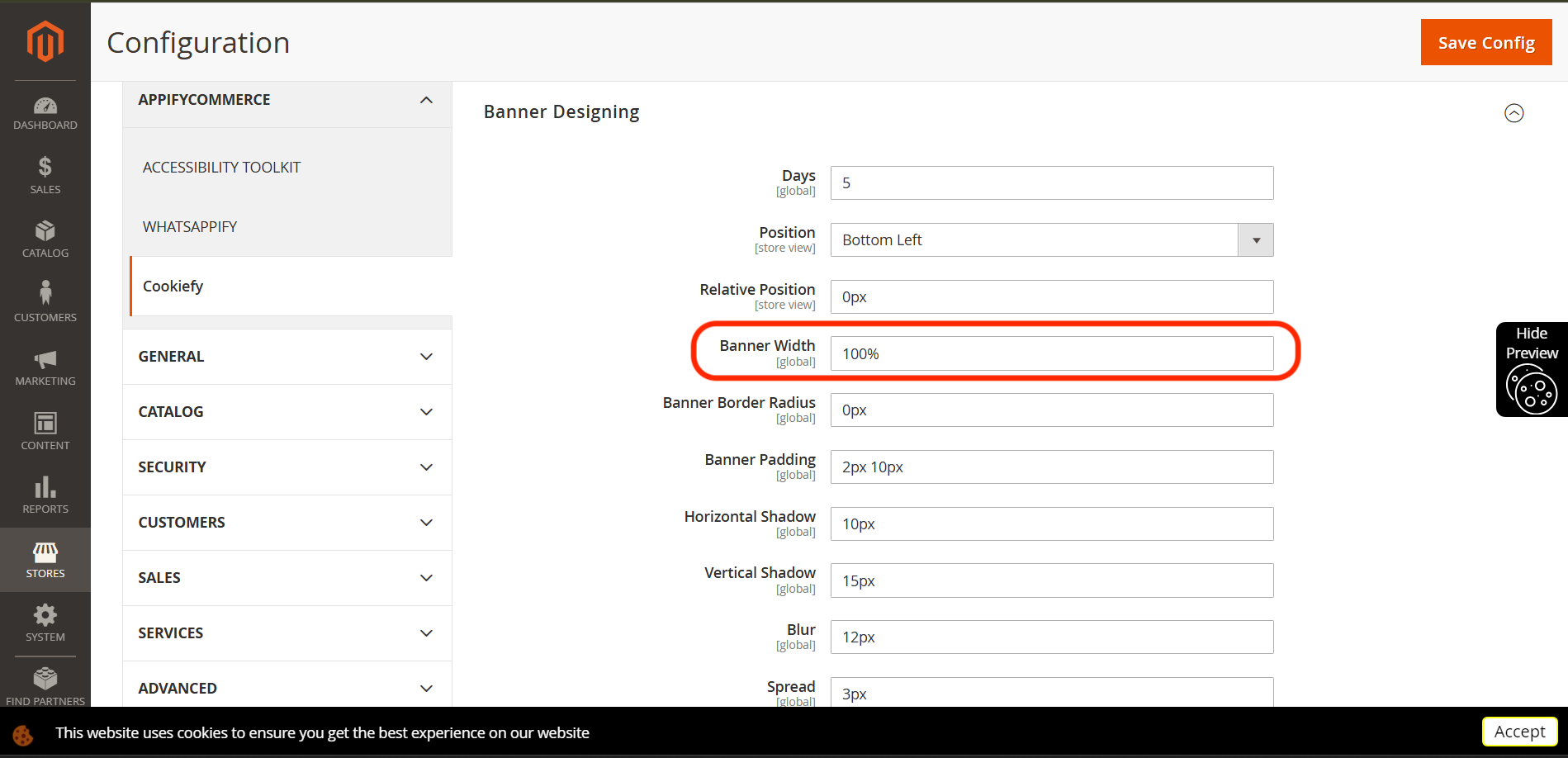Viewport: 1568px width, 758px height.
Task: Focus the Banner Border Radius field
Action: tap(1052, 410)
